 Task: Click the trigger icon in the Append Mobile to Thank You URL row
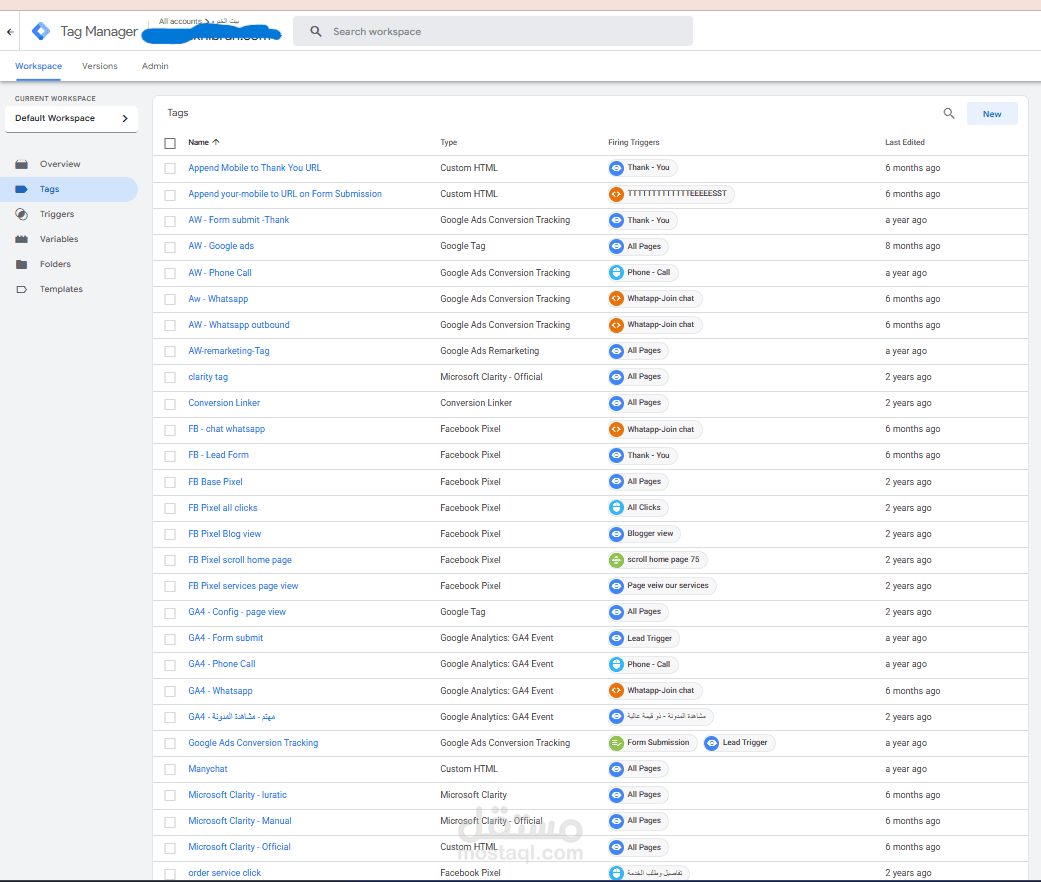coord(616,168)
